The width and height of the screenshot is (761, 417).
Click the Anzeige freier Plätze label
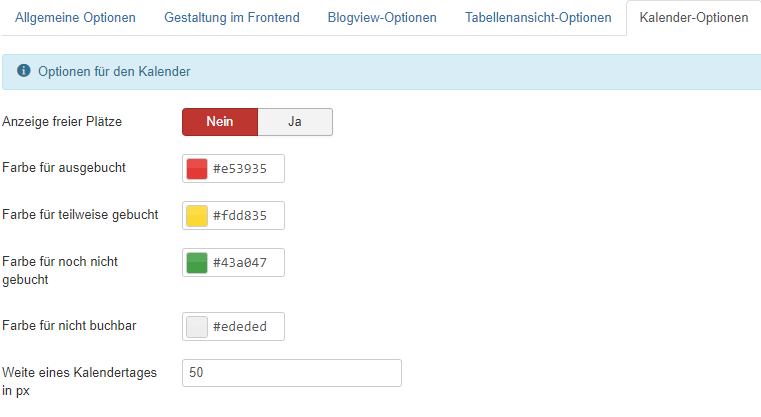[62, 122]
